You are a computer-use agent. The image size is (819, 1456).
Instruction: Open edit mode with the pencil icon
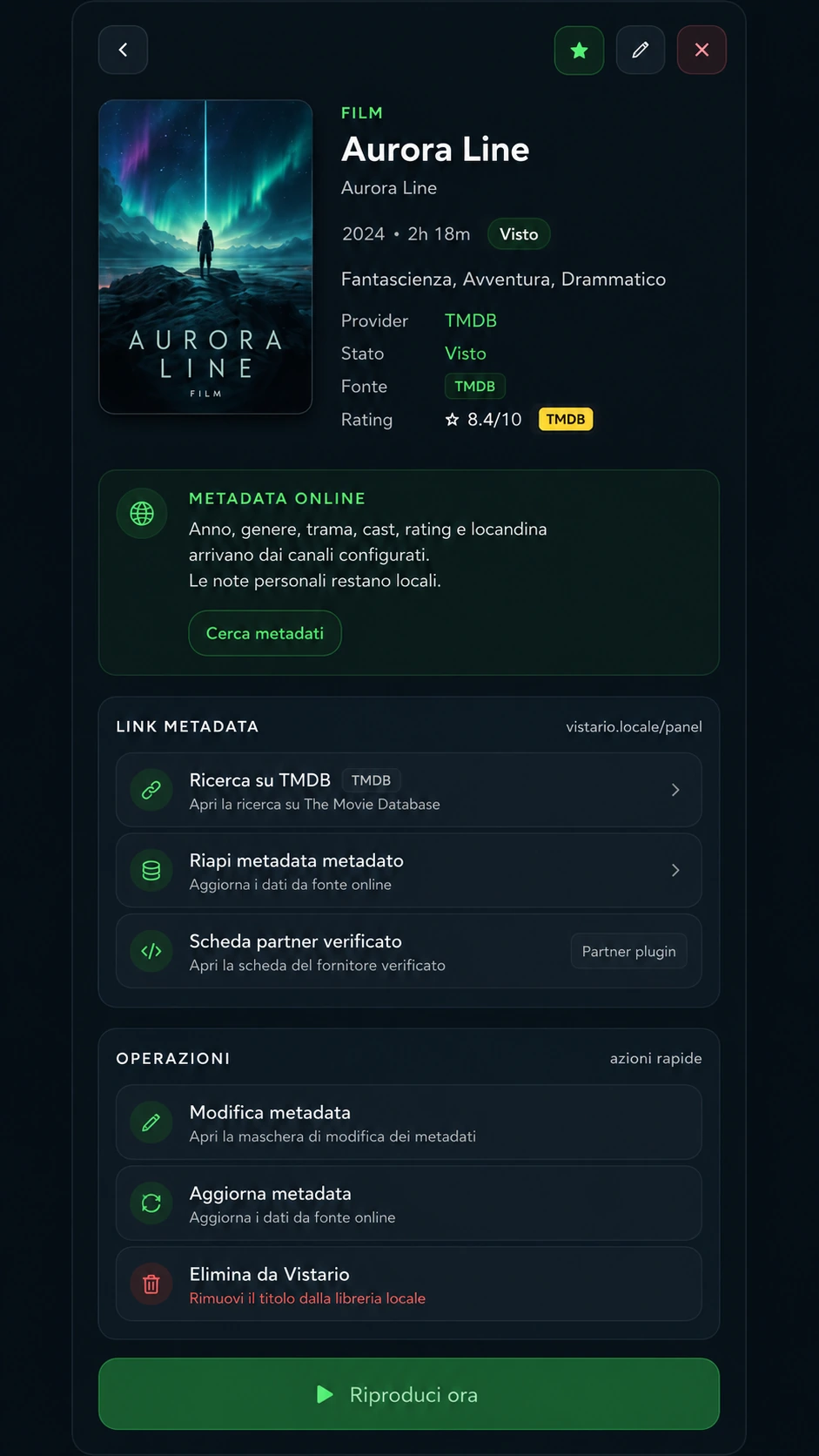(641, 51)
